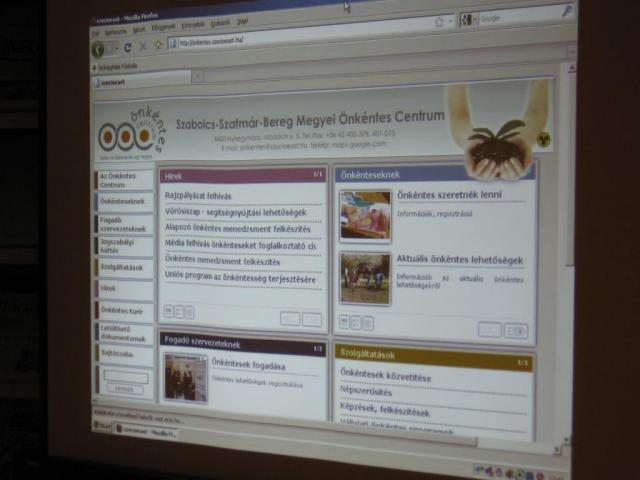
Task: Open the bookmark on the bookmarks toolbar
Action: point(115,67)
